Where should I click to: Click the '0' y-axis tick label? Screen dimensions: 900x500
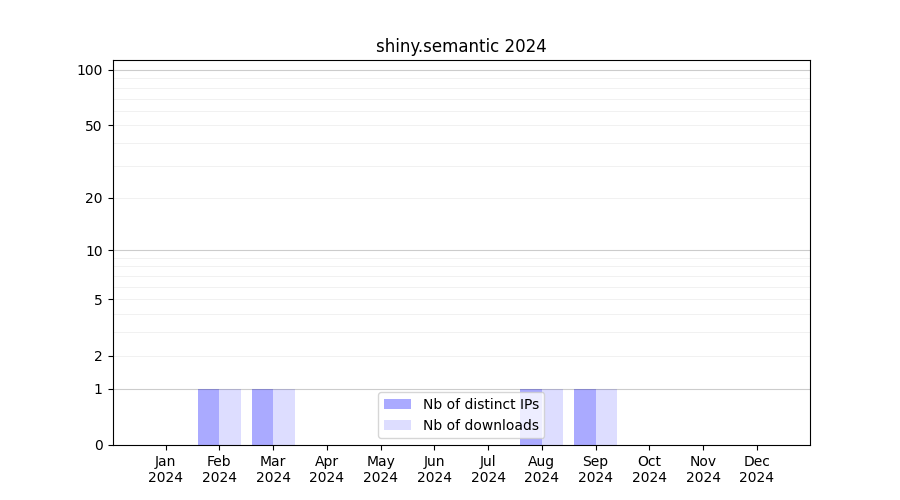click(98, 445)
